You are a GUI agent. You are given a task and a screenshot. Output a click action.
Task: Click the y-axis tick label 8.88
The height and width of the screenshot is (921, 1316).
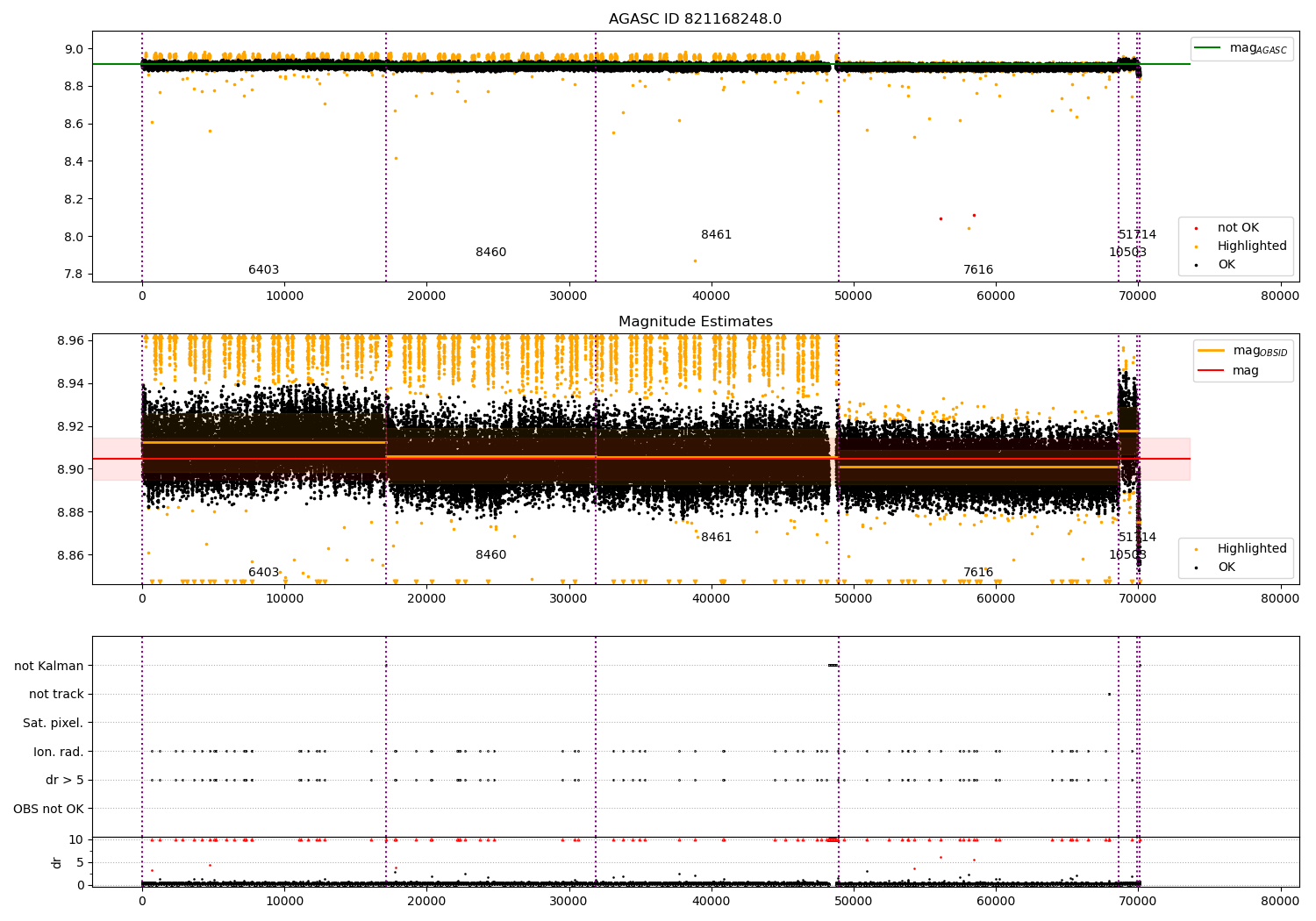71,512
